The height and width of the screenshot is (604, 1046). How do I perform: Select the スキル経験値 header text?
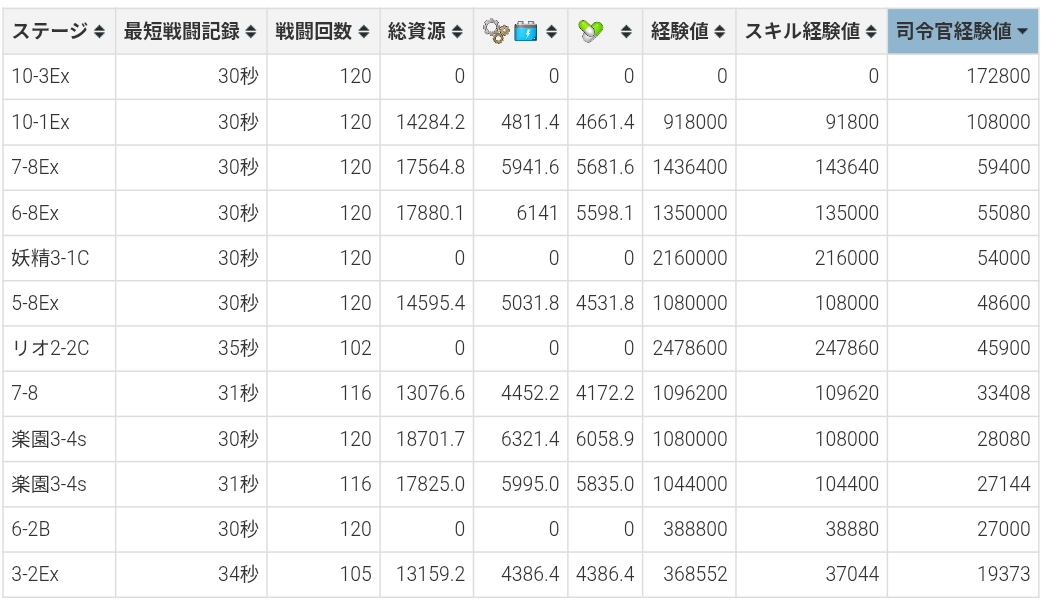(802, 32)
